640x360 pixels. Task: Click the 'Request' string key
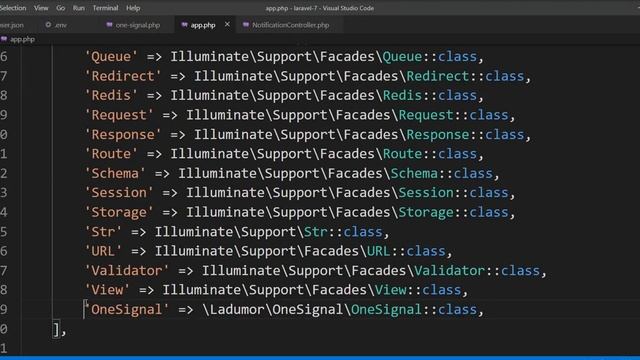click(119, 115)
